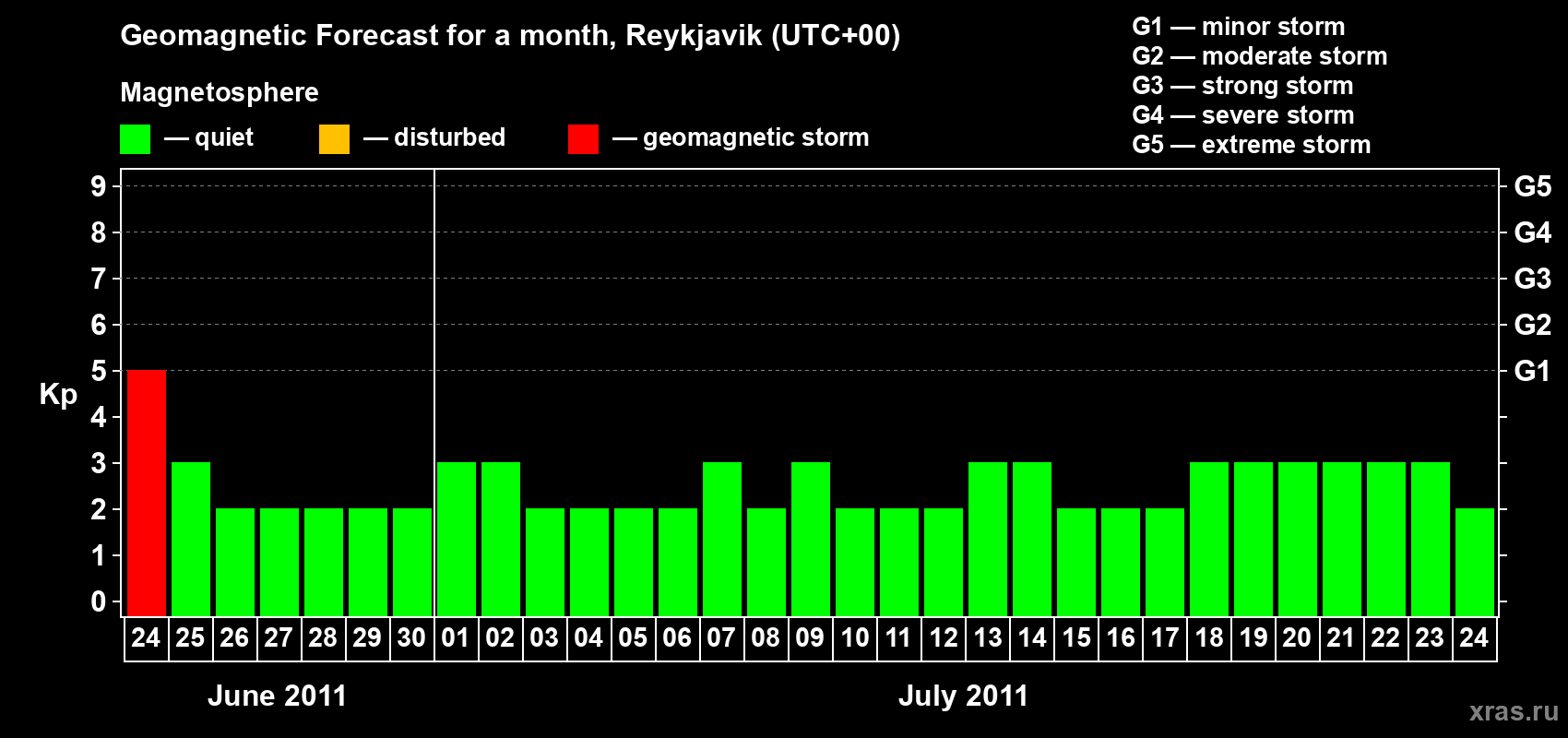Click 'G3 — strong storm' legend entry
This screenshot has width=1568, height=738.
click(x=1242, y=86)
